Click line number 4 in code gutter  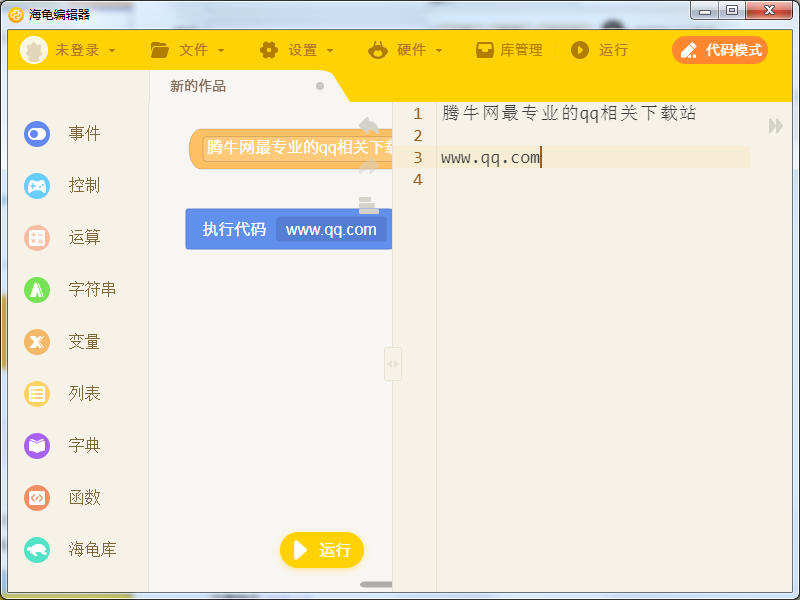tap(418, 180)
